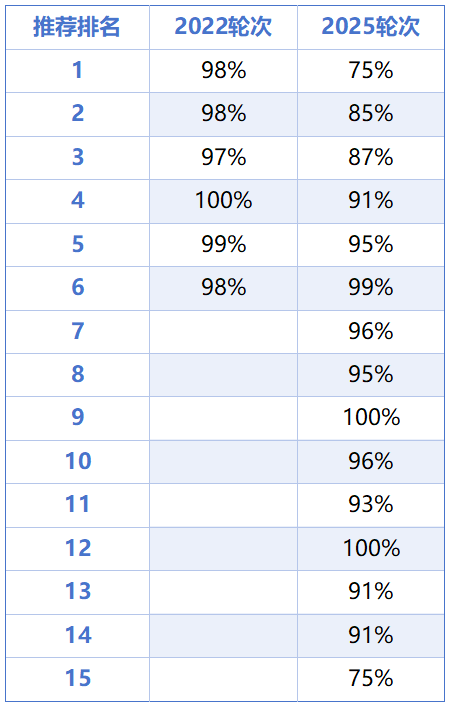Click the 推荐排名 column header
The image size is (453, 711).
78,27
